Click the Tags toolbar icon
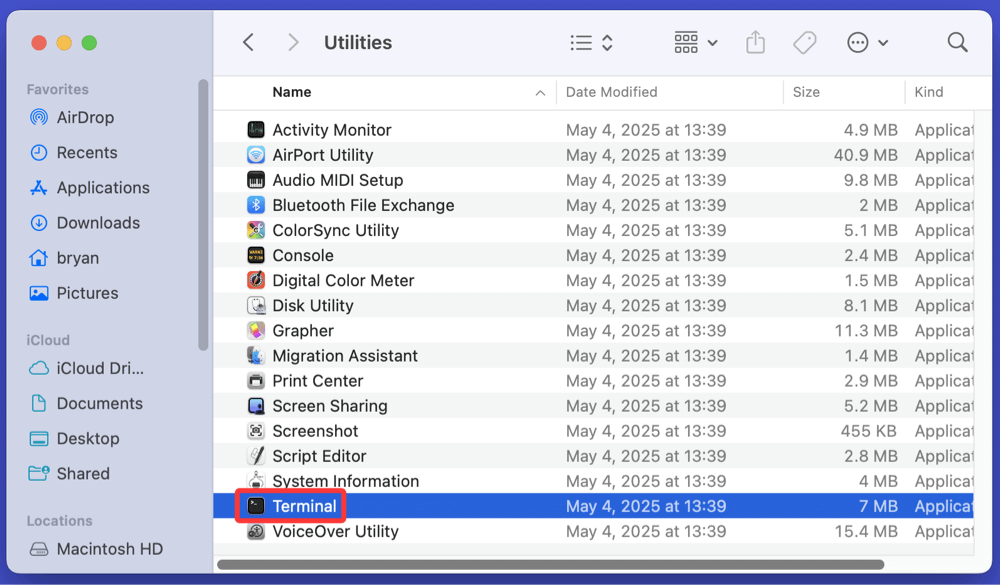1000x585 pixels. [x=804, y=42]
